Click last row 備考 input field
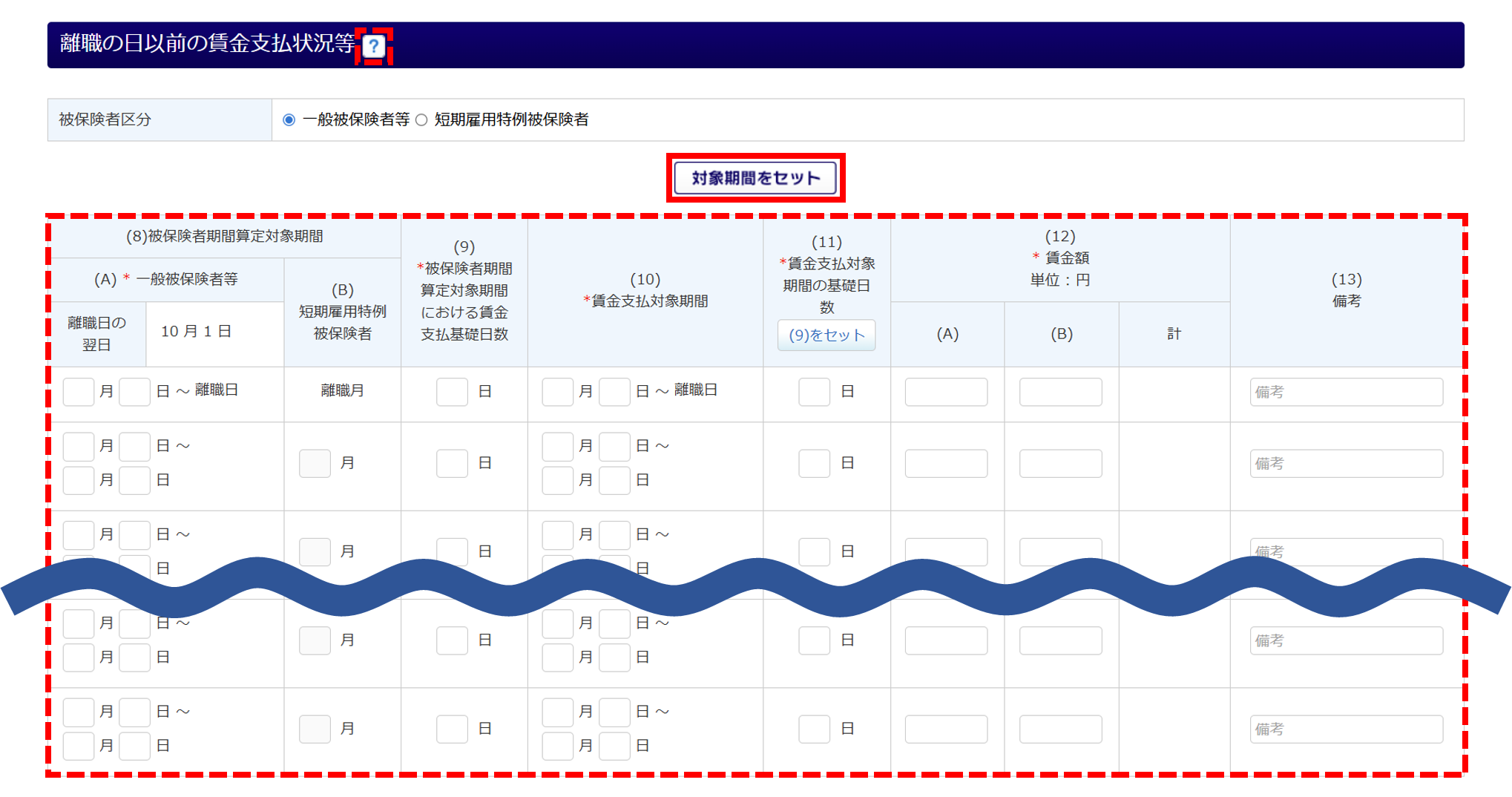Viewport: 1512px width, 797px height. click(1346, 729)
